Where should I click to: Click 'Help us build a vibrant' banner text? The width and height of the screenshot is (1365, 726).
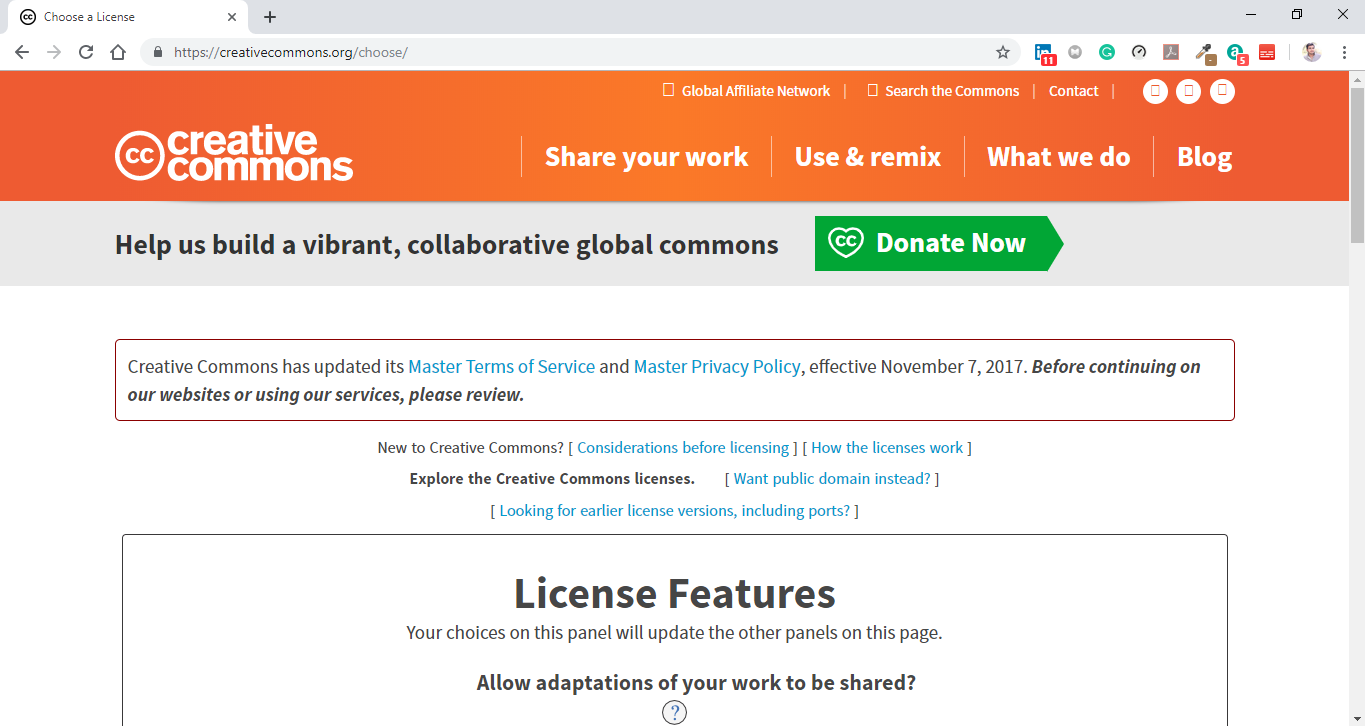[x=447, y=244]
